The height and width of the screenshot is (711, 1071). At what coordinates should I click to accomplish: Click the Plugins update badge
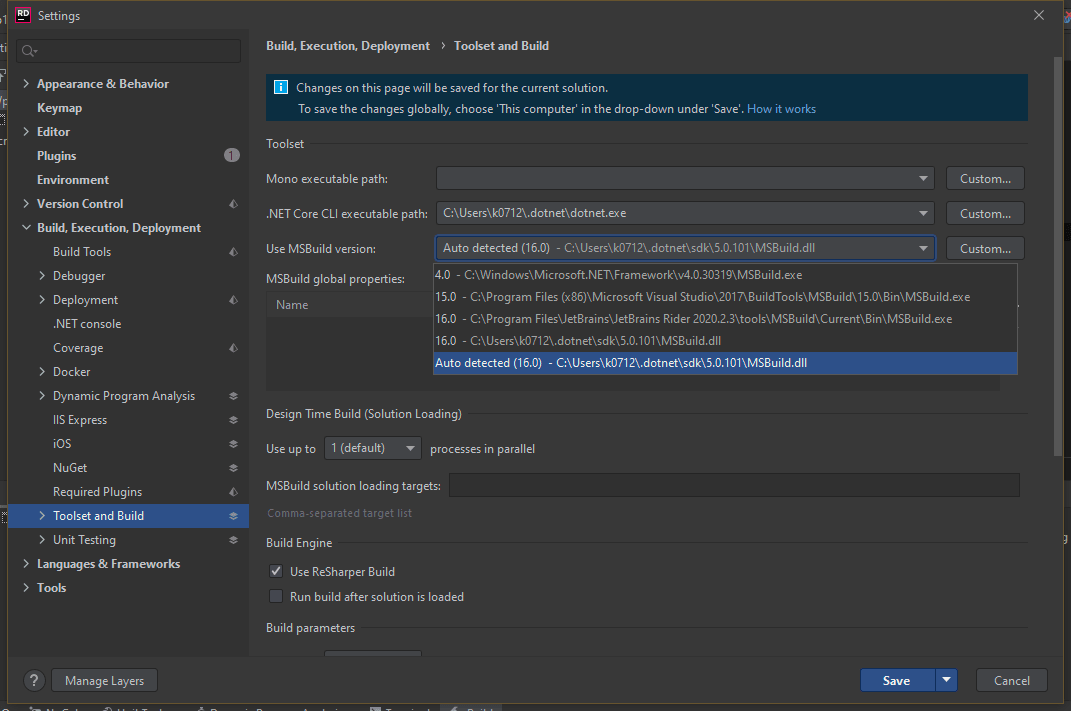click(232, 156)
